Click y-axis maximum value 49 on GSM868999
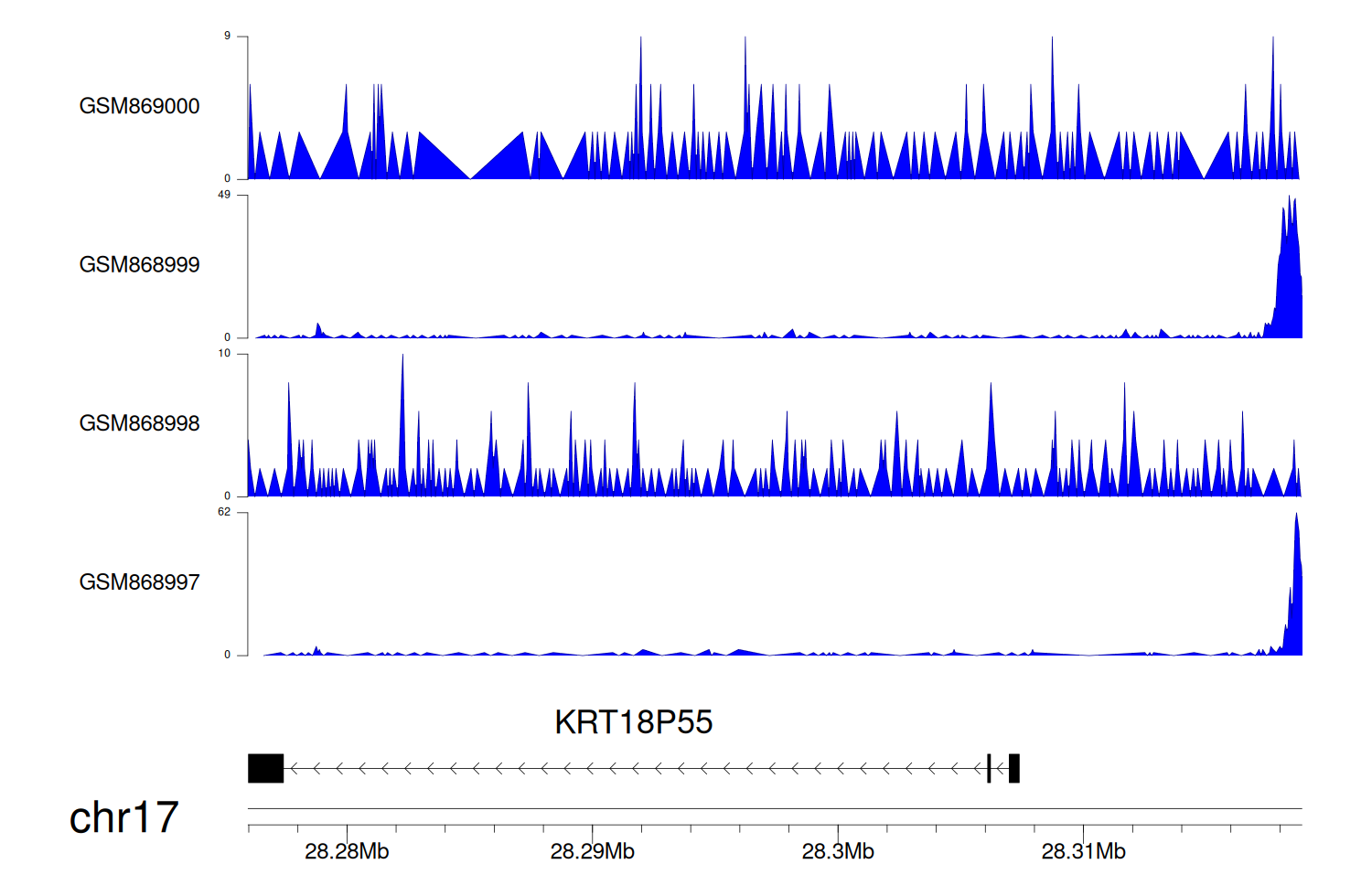This screenshot has height=896, width=1372. click(225, 196)
